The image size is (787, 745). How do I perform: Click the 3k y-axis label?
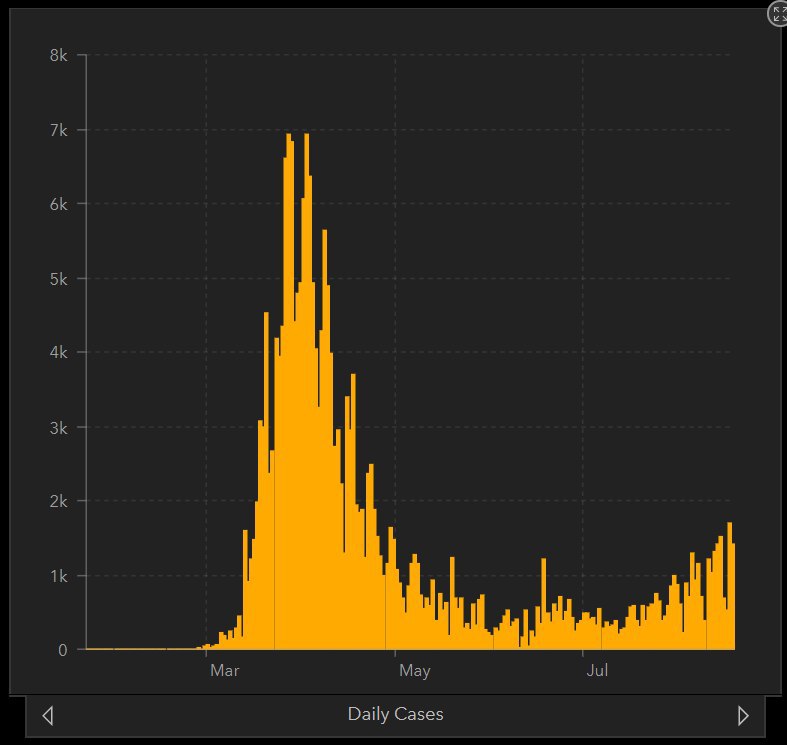(58, 428)
